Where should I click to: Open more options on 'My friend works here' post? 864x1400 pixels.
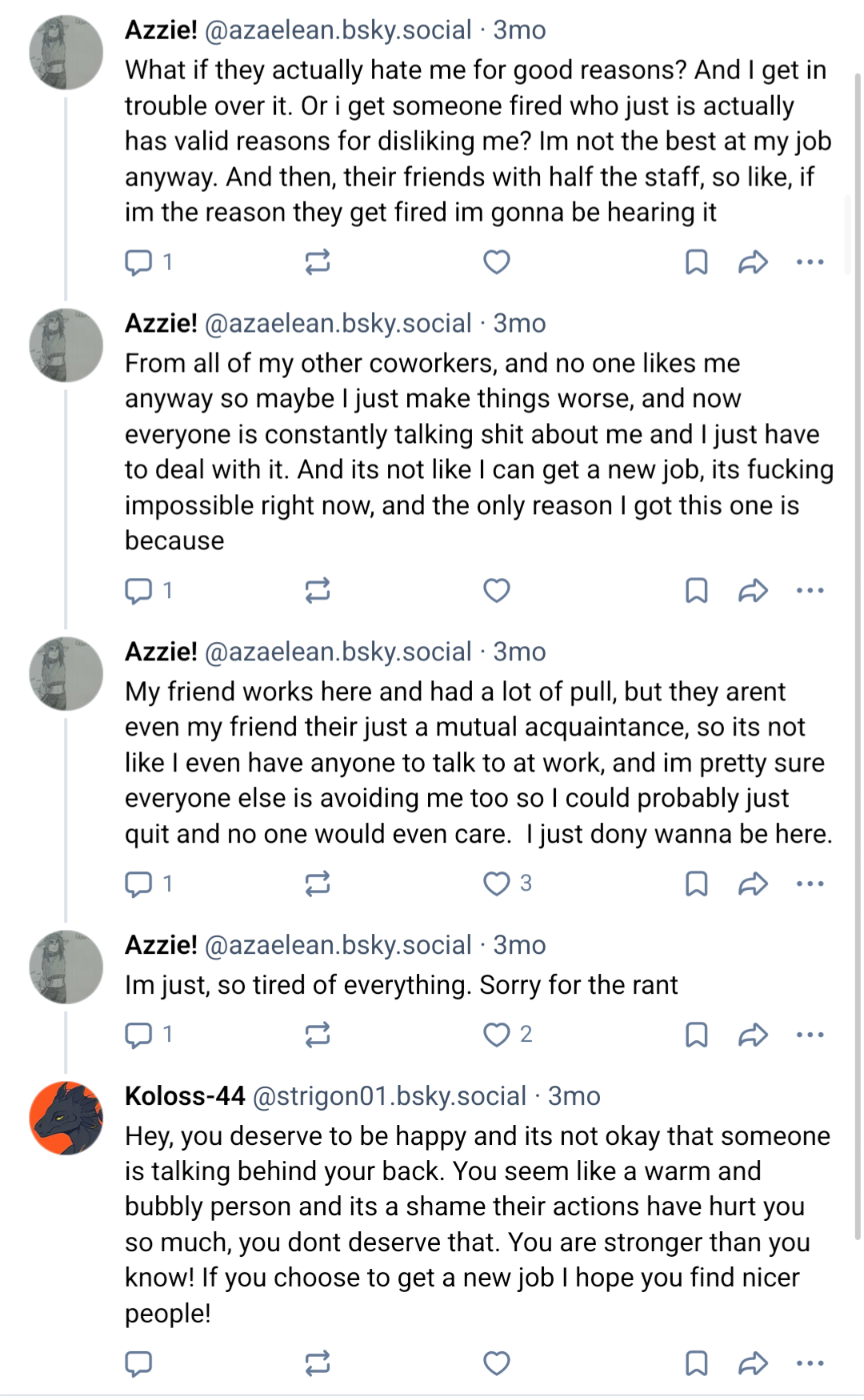pyautogui.click(x=810, y=883)
